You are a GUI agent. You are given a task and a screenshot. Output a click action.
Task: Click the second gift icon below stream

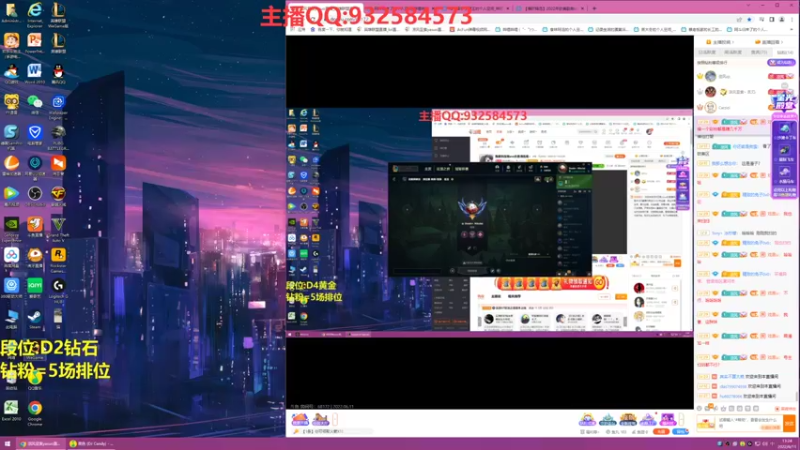(320, 419)
